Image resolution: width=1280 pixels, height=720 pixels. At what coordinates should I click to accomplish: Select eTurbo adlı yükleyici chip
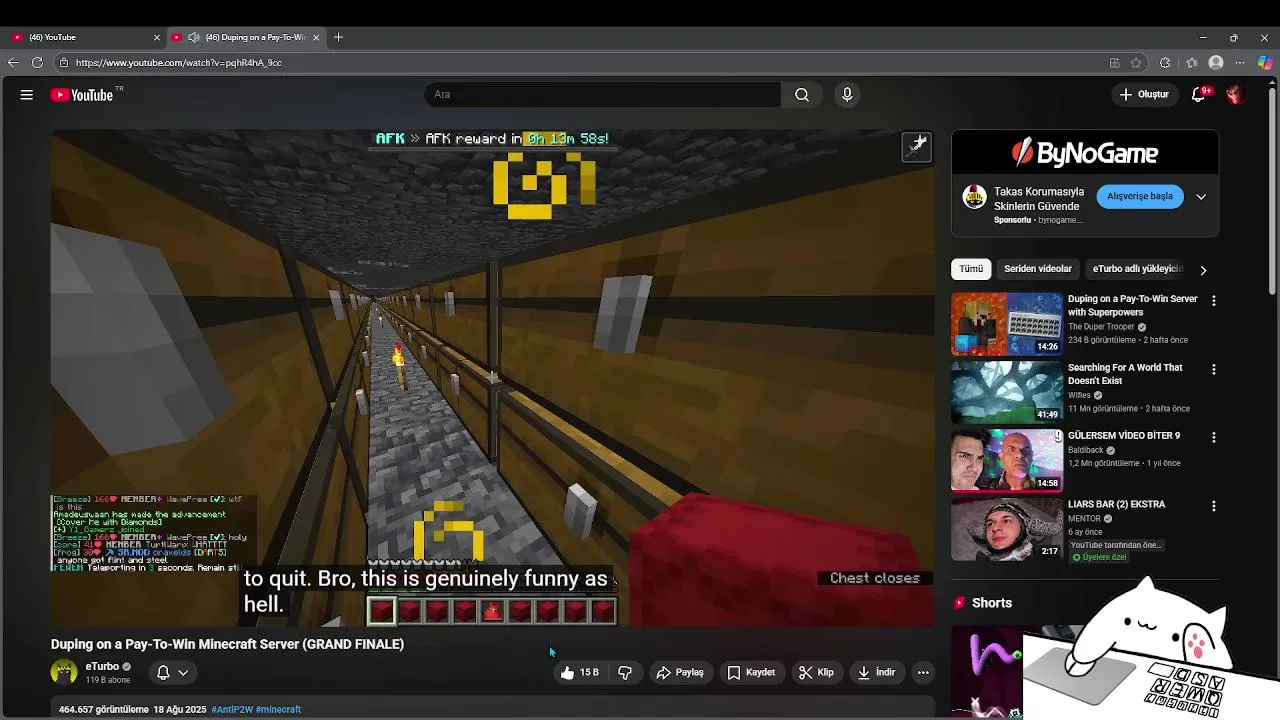pos(1138,269)
